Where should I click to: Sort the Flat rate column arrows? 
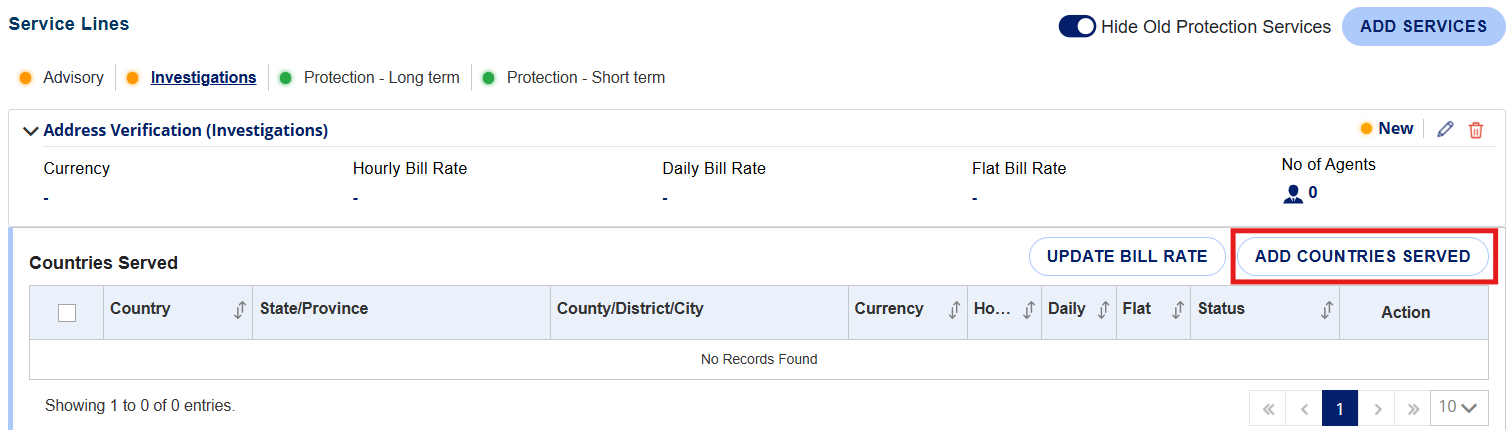(x=1178, y=310)
